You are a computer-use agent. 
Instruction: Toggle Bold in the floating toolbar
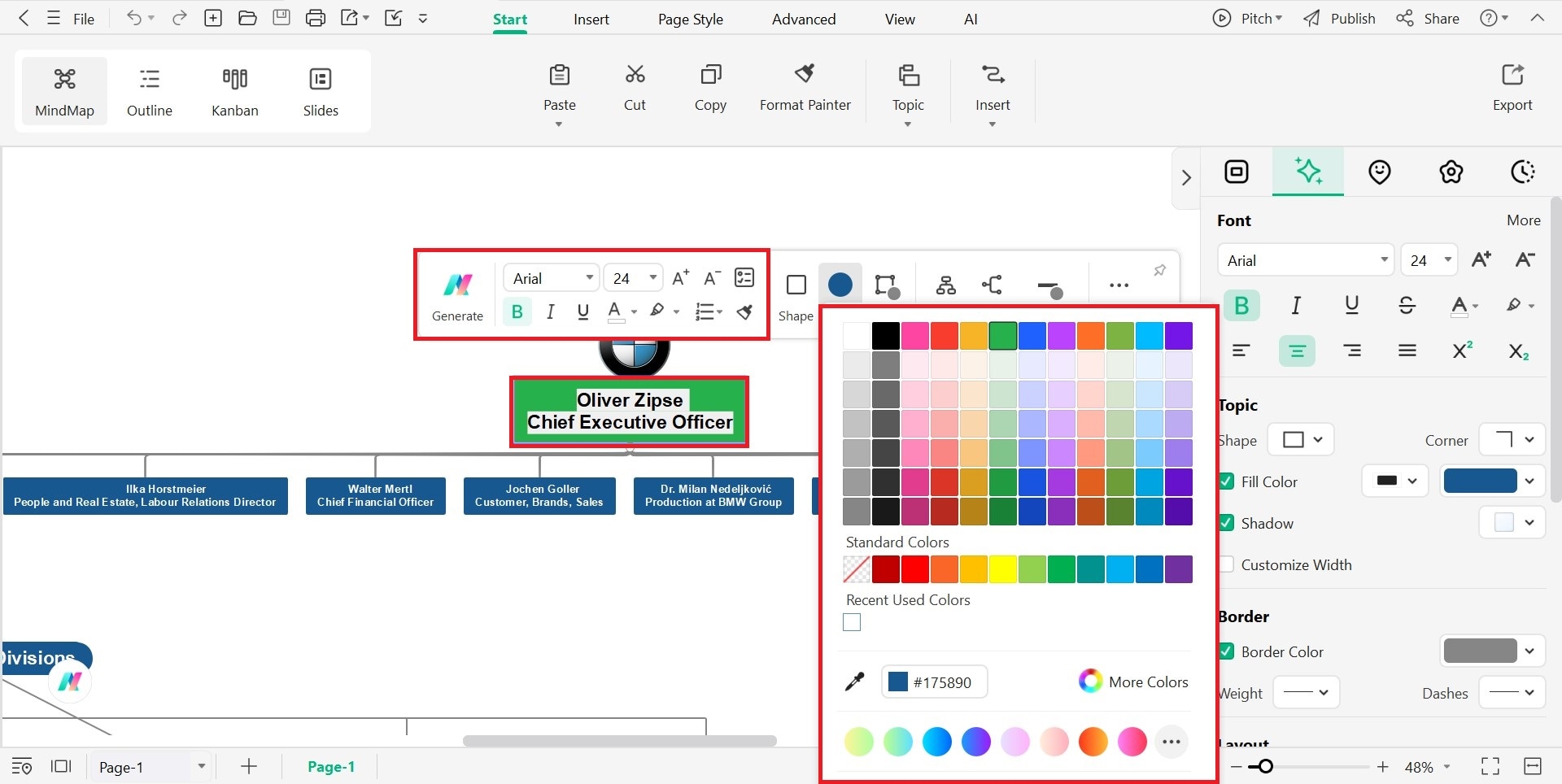click(517, 311)
